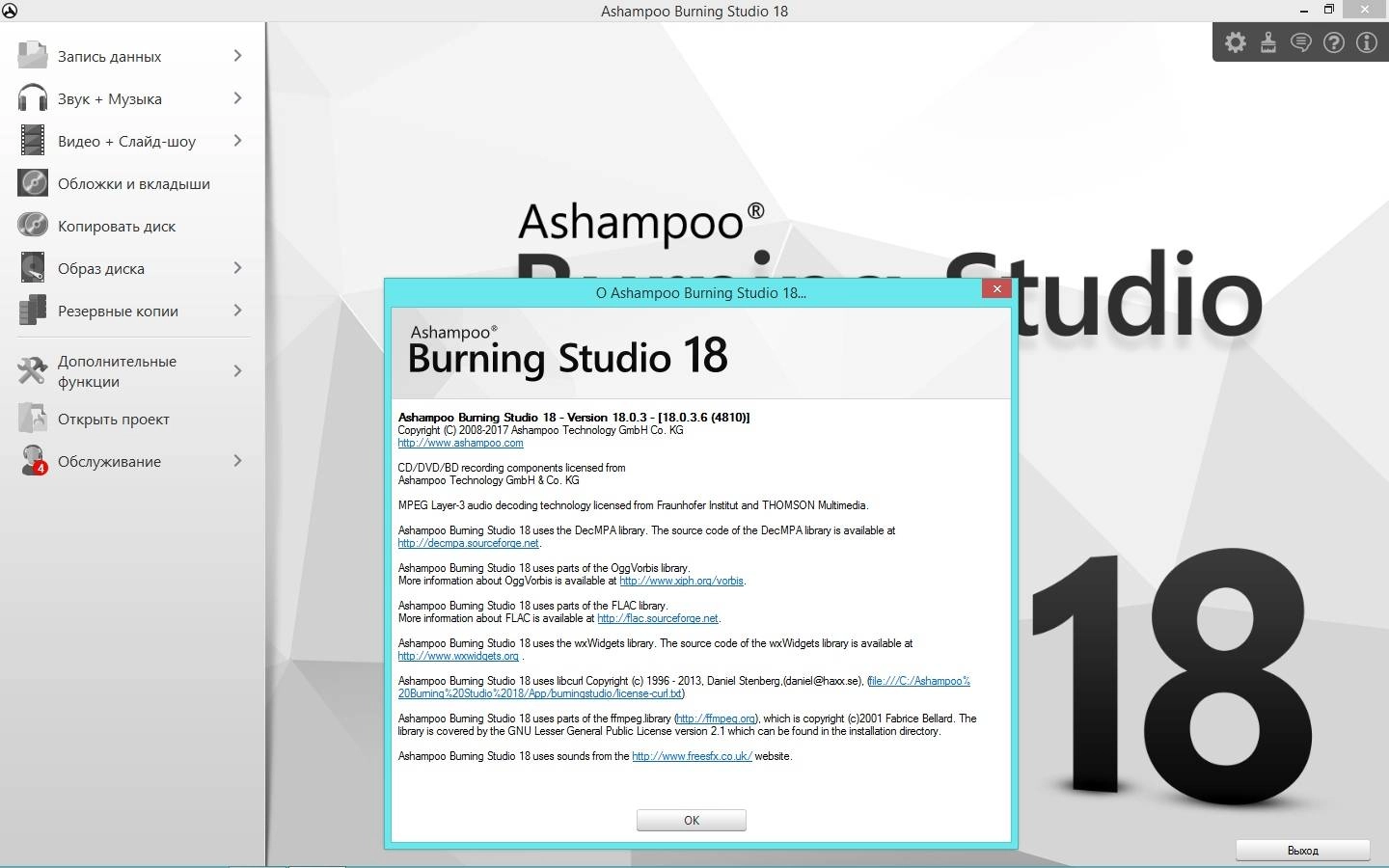Select the Обслуживание menu entry
Screen dimensions: 1389x868
point(132,461)
